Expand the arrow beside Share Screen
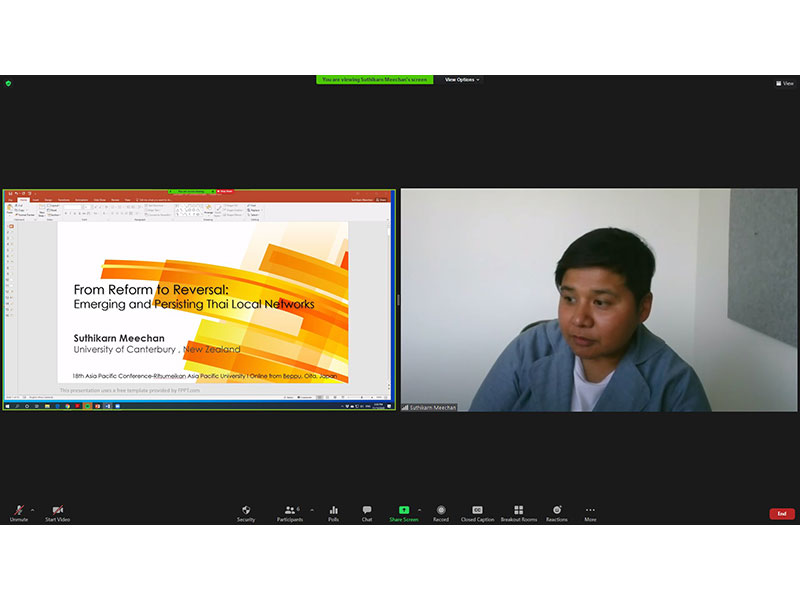This screenshot has height=600, width=800. (x=420, y=509)
